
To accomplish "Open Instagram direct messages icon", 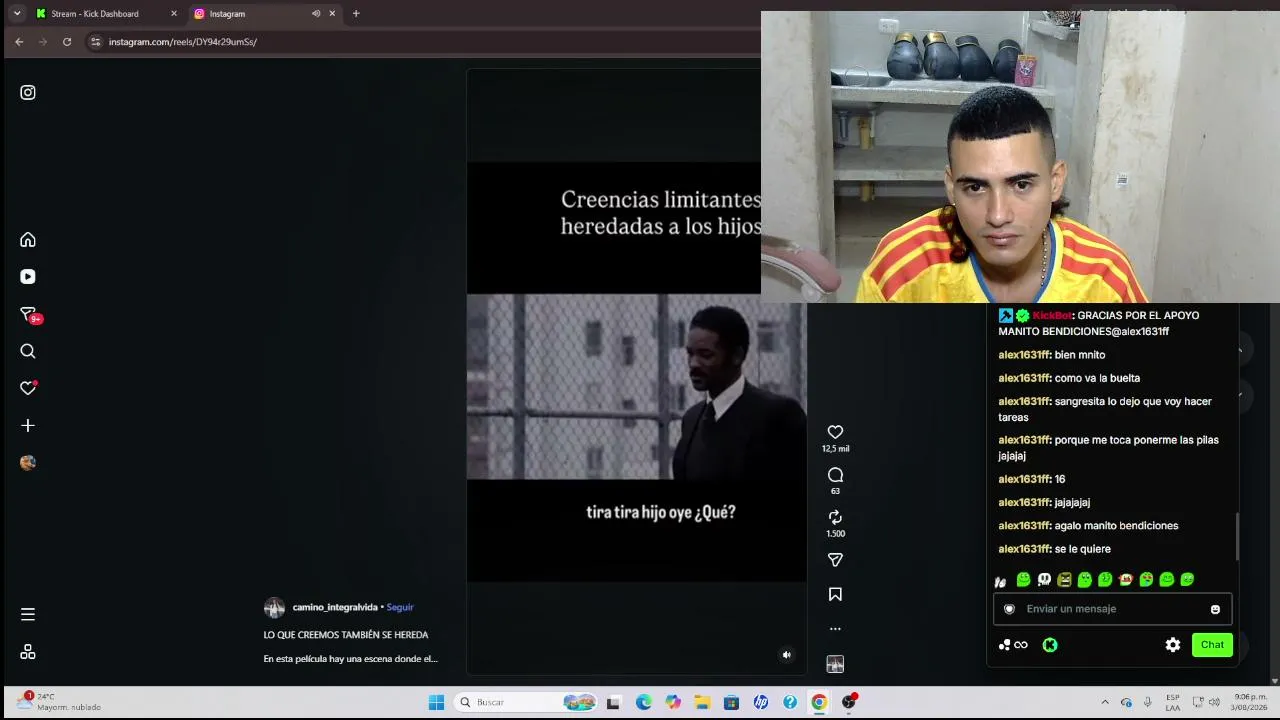I will pyautogui.click(x=28, y=314).
